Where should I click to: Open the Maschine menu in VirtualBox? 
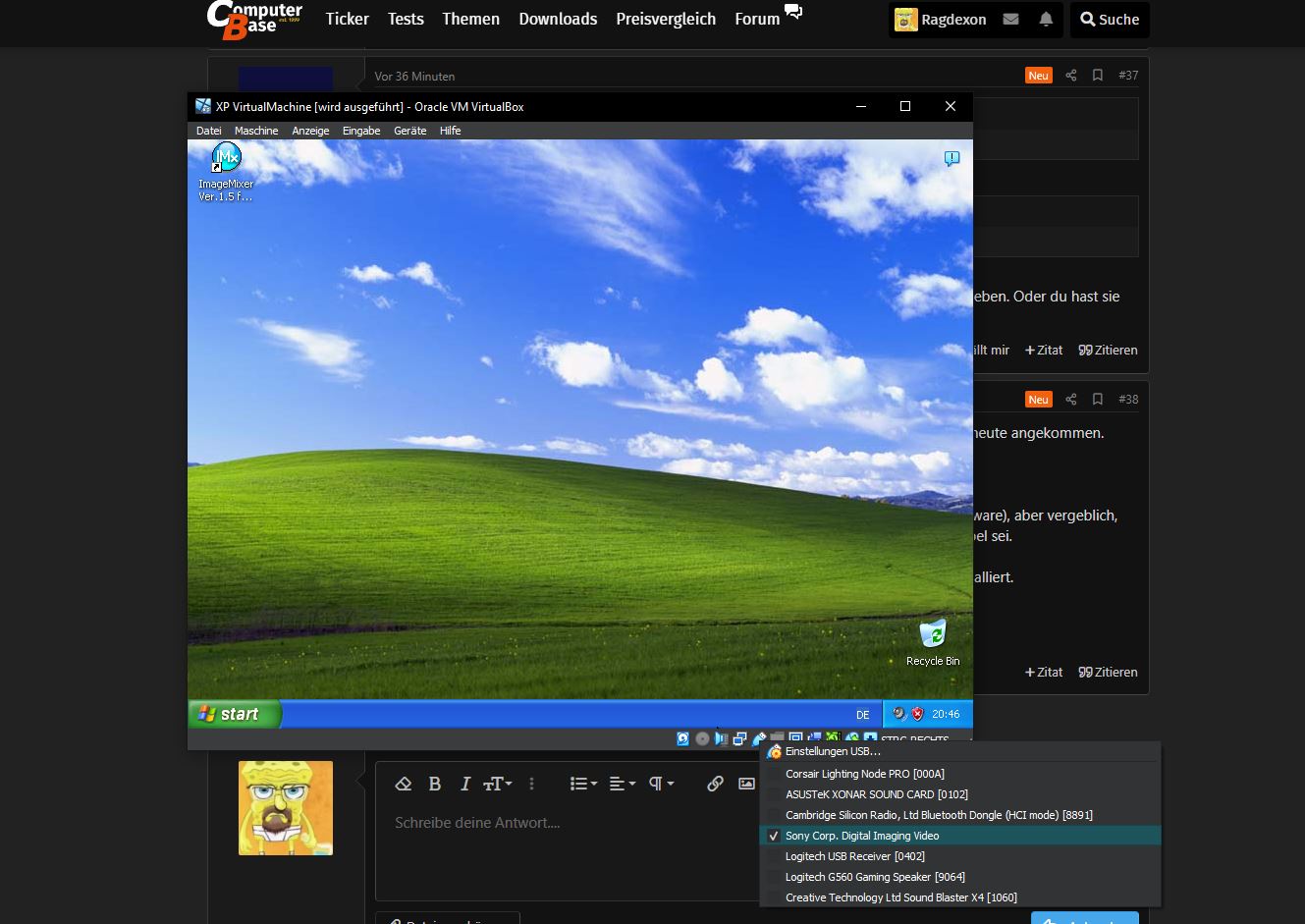256,131
